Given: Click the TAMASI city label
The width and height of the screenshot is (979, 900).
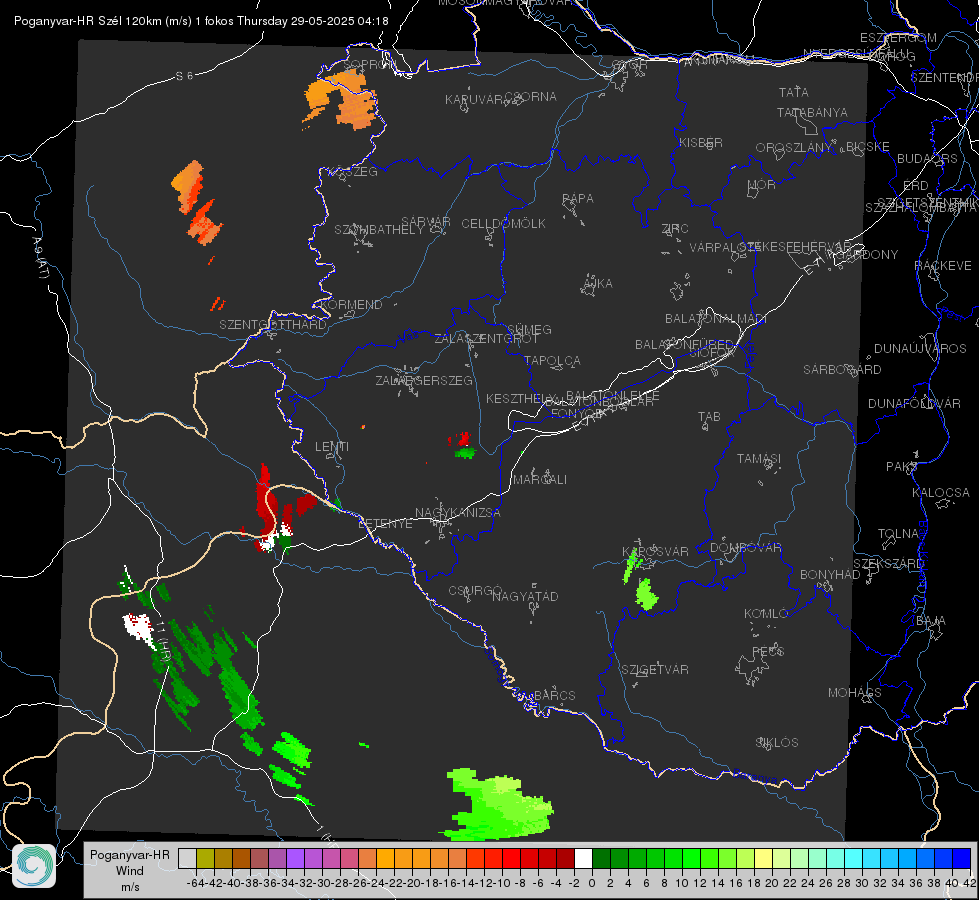Looking at the screenshot, I should tap(759, 458).
